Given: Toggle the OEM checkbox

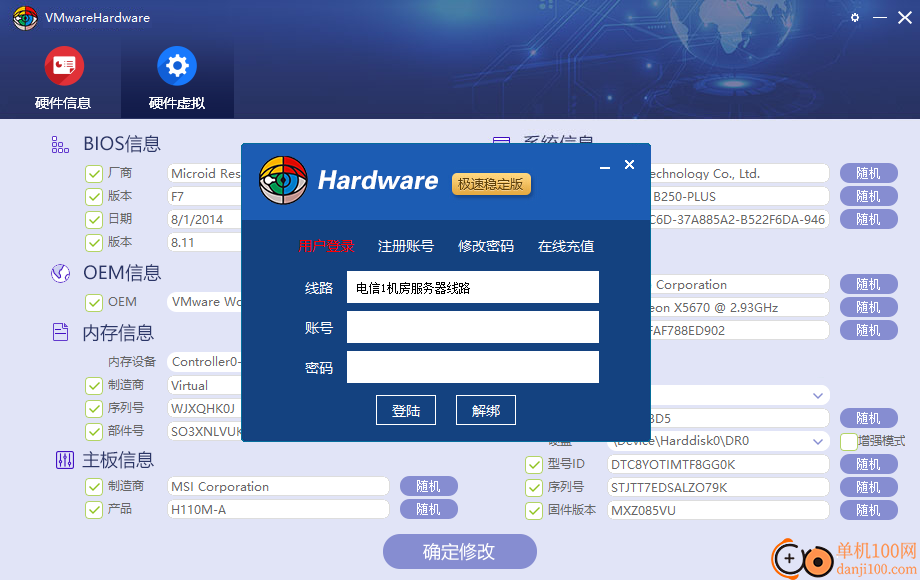Looking at the screenshot, I should tap(94, 303).
